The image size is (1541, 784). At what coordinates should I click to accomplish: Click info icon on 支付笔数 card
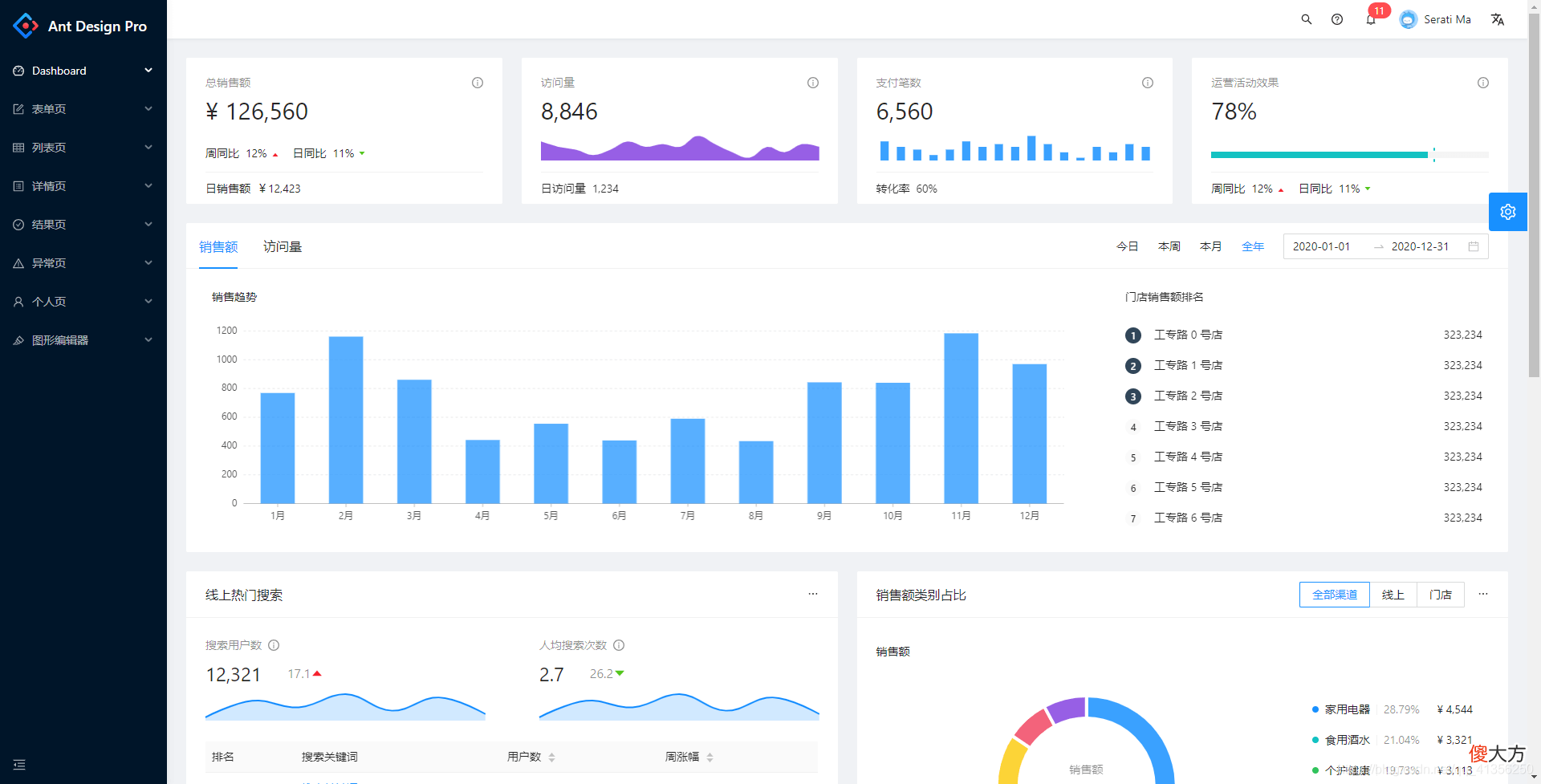(x=1148, y=83)
